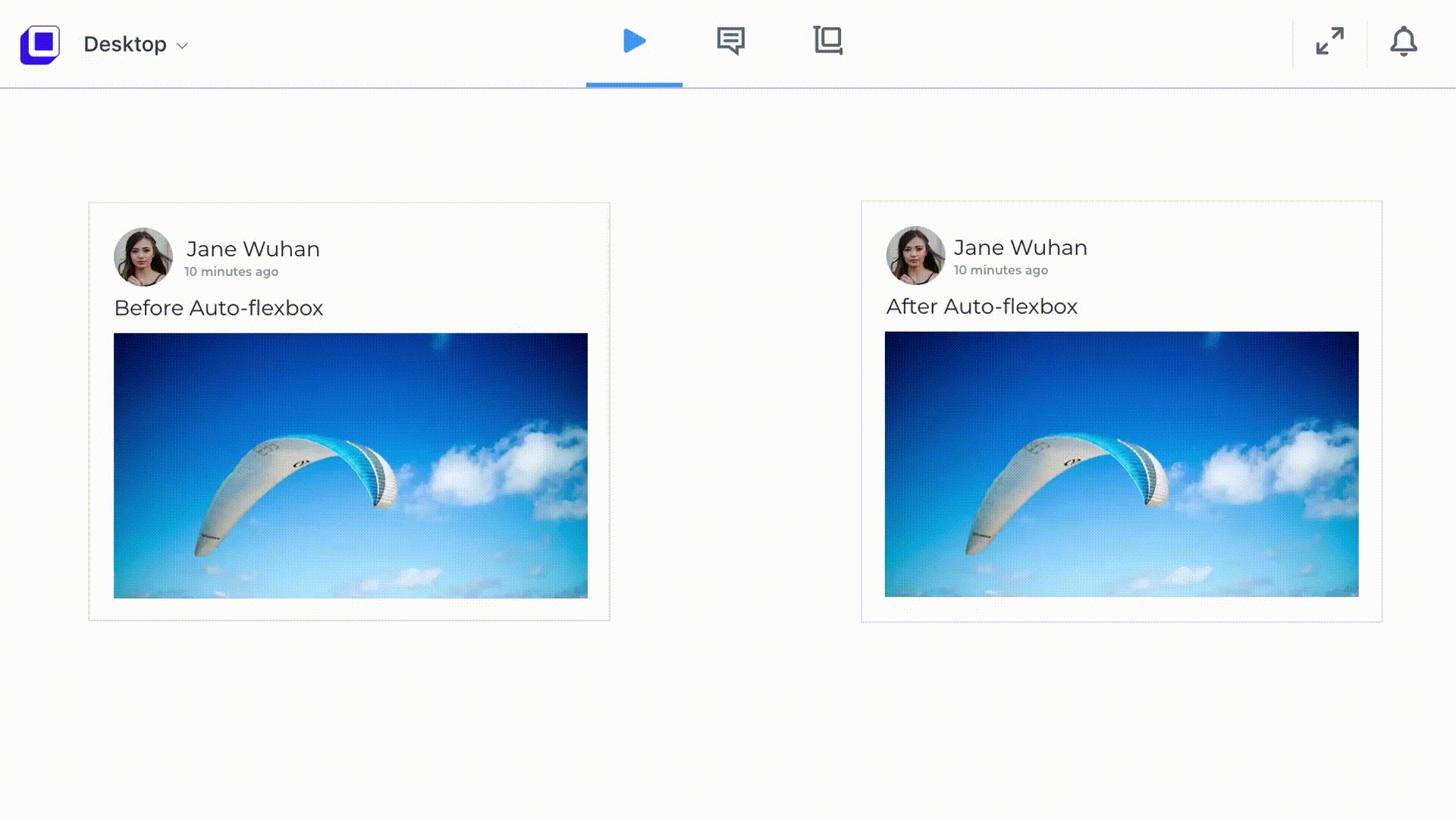The image size is (1456, 819).
Task: Open the Desktop device dropdown
Action: [136, 44]
